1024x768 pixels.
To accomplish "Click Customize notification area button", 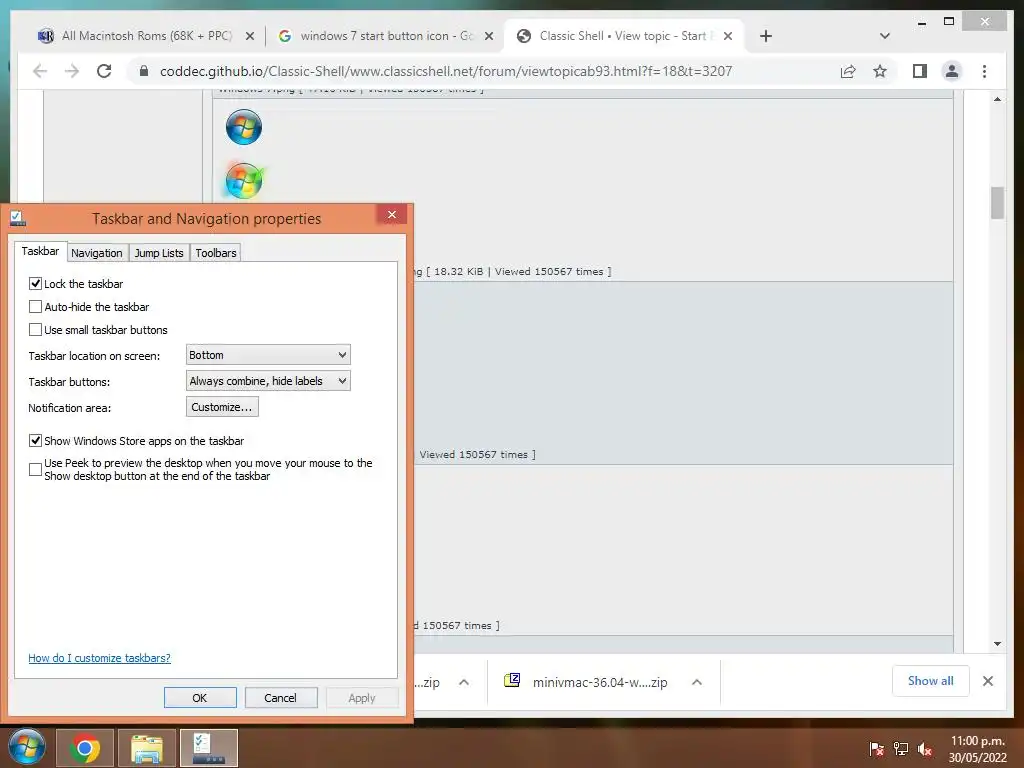I will point(222,407).
